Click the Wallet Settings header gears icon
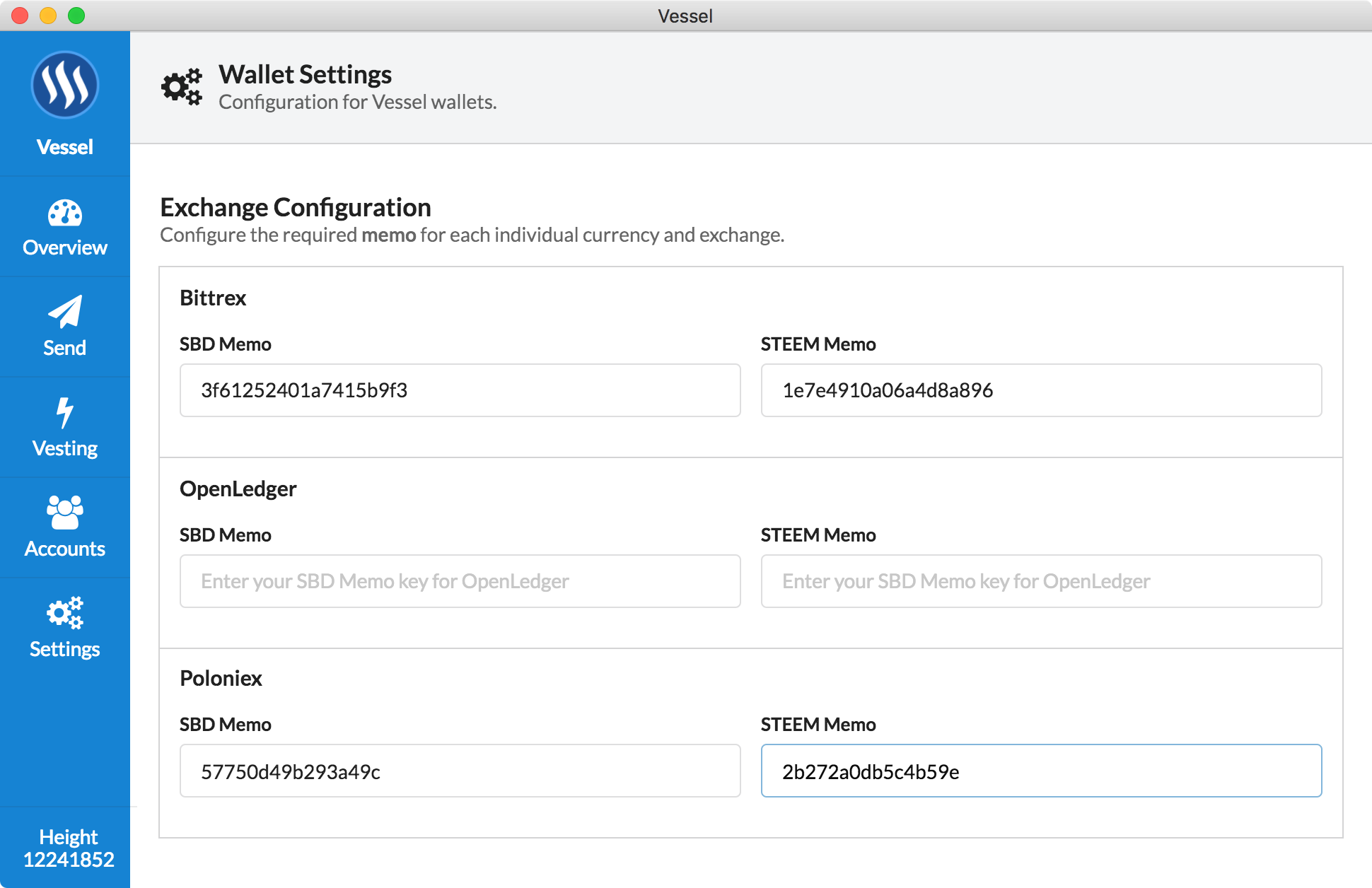 pos(182,88)
